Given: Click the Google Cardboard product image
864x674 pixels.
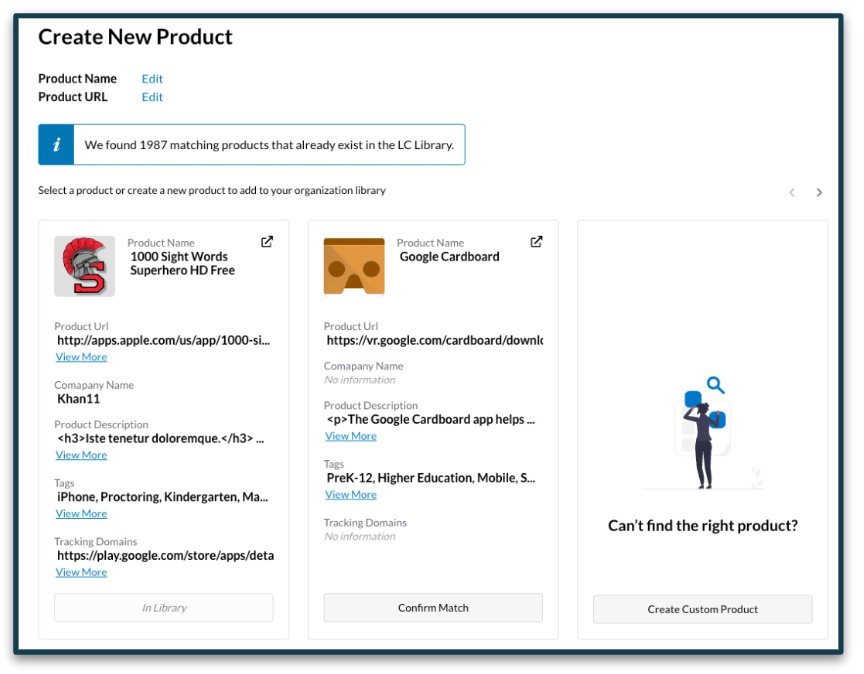Looking at the screenshot, I should pyautogui.click(x=354, y=266).
